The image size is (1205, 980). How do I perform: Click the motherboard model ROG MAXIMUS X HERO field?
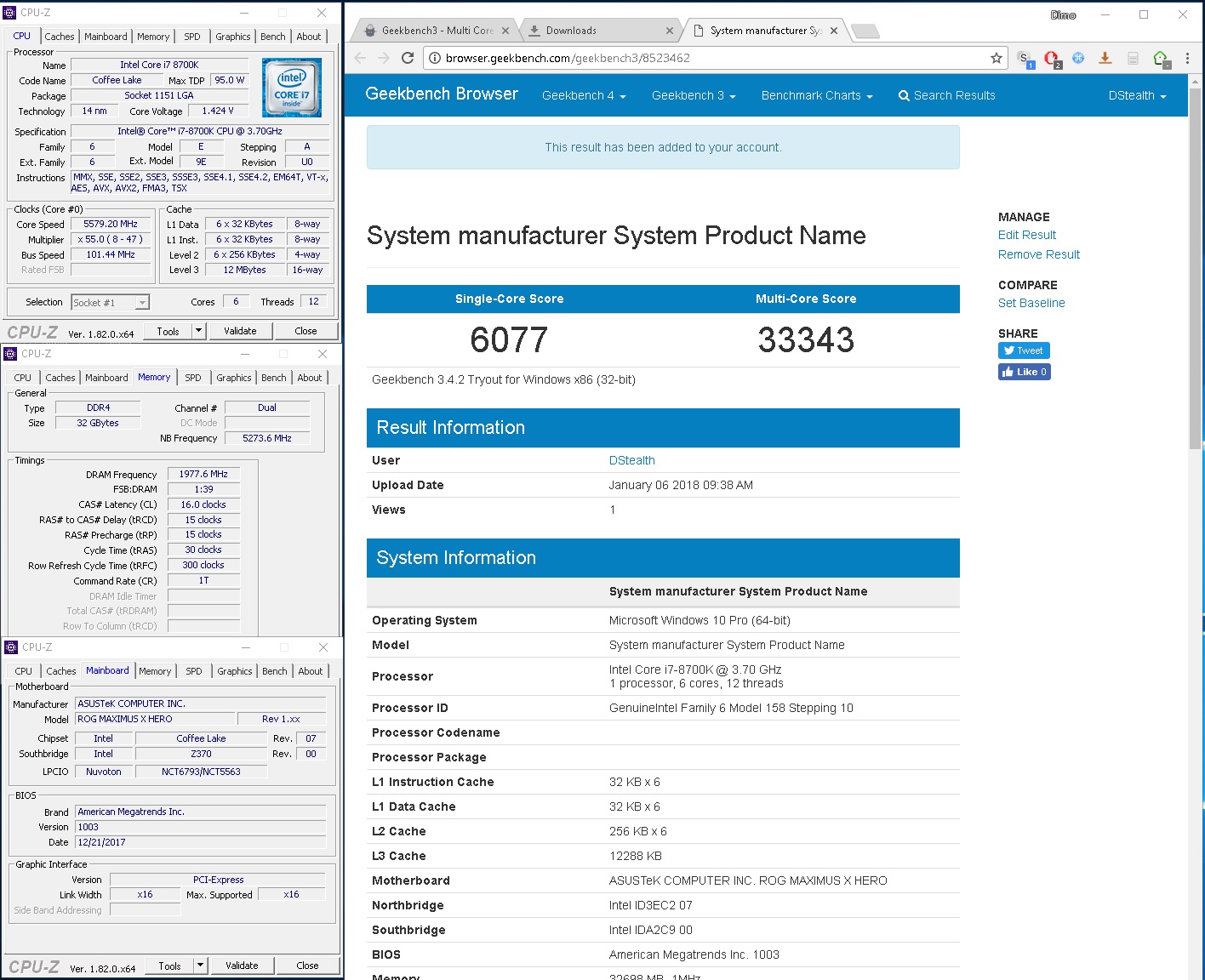tap(155, 719)
